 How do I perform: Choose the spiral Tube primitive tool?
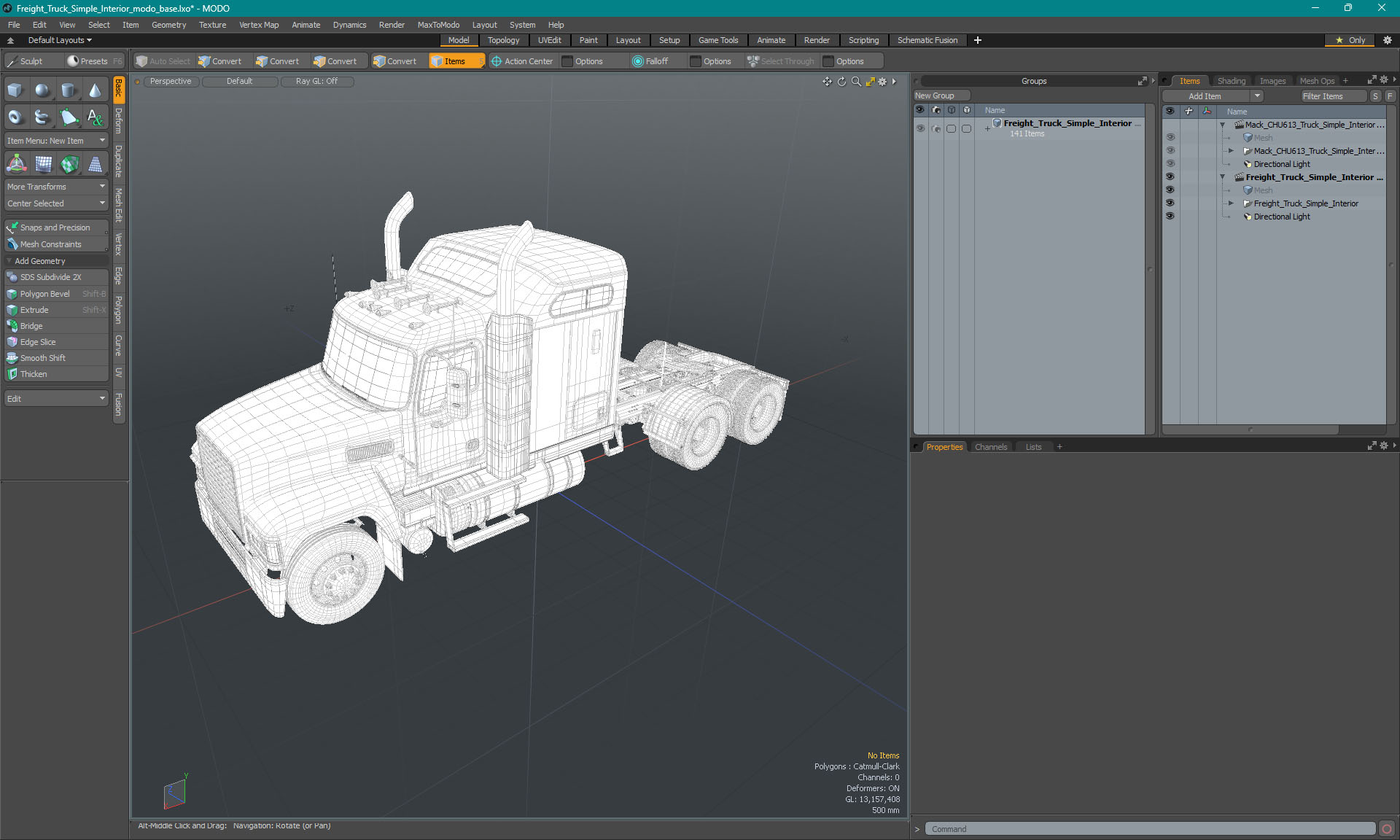(42, 117)
